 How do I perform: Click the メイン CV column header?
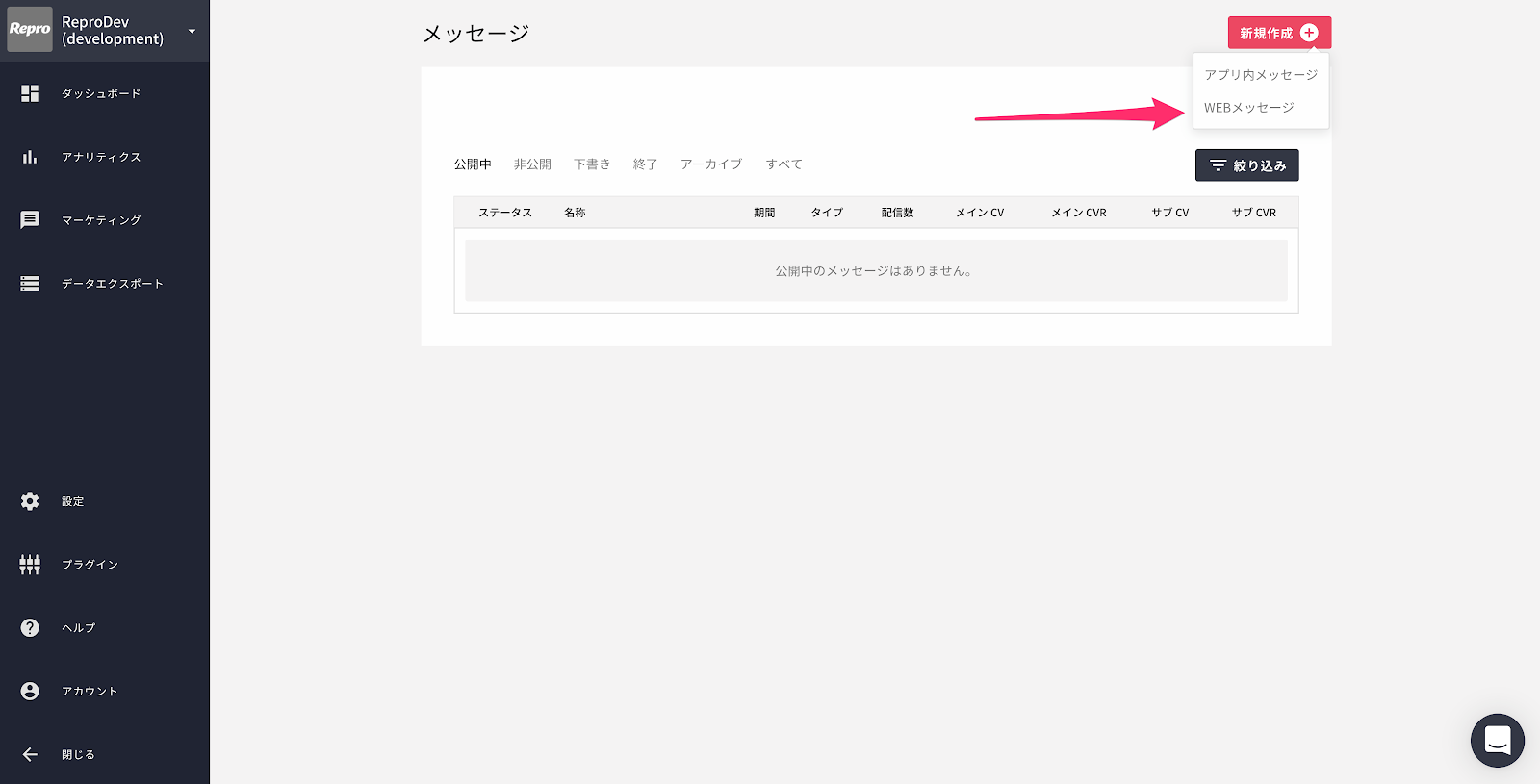coord(980,213)
